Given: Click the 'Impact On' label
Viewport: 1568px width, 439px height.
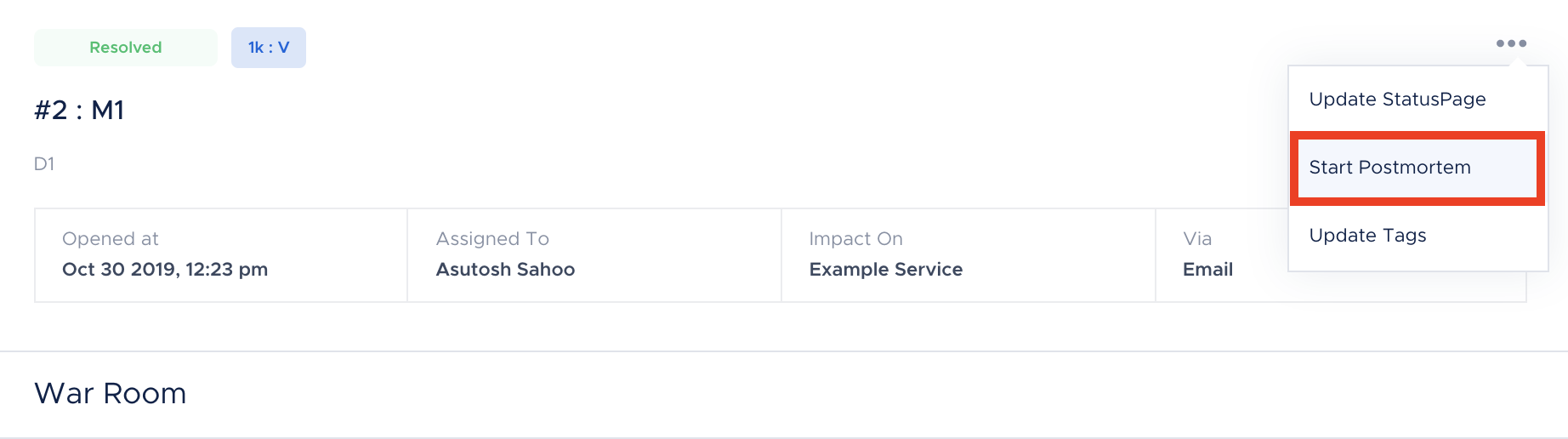Looking at the screenshot, I should pos(855,239).
